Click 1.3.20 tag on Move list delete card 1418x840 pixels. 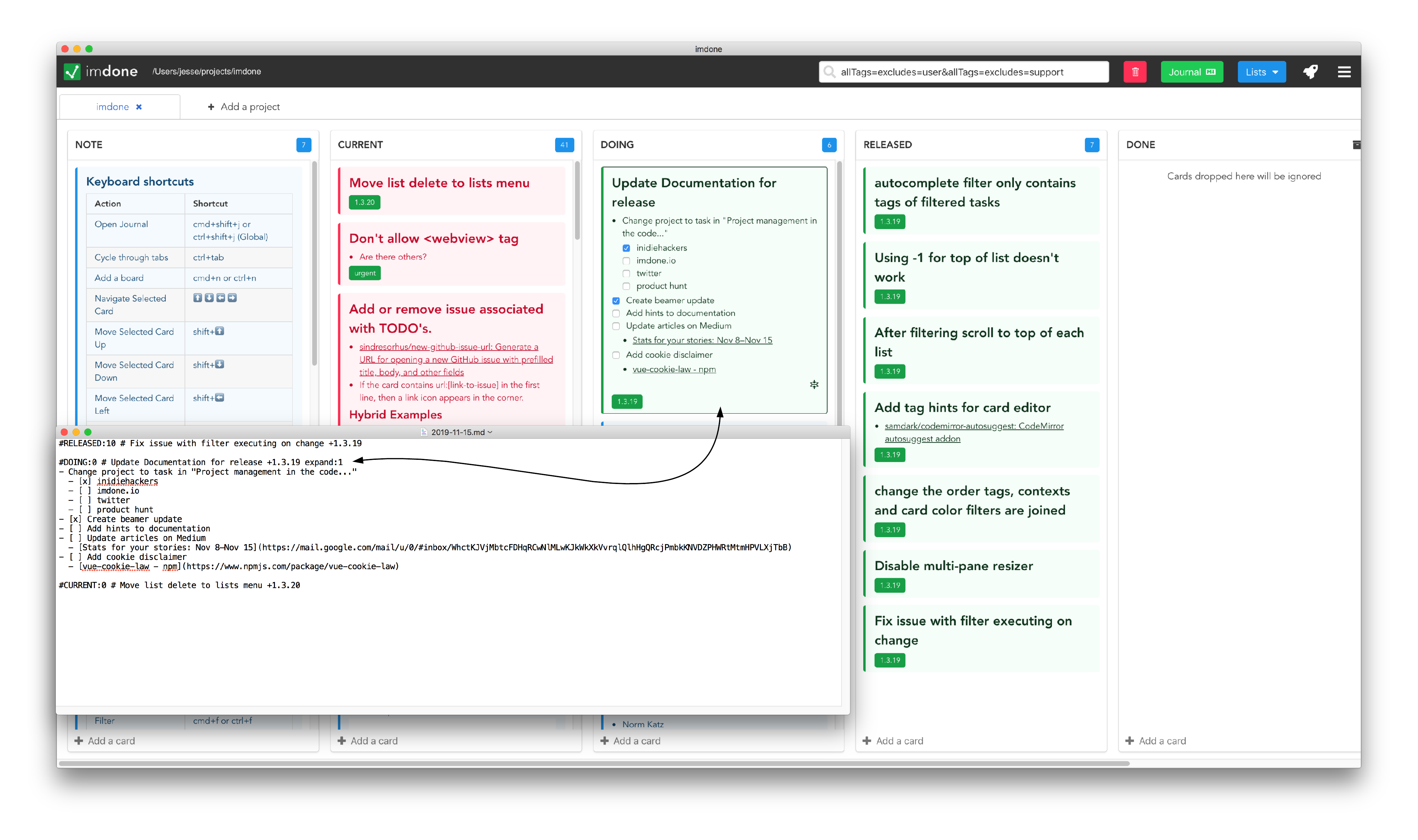364,202
